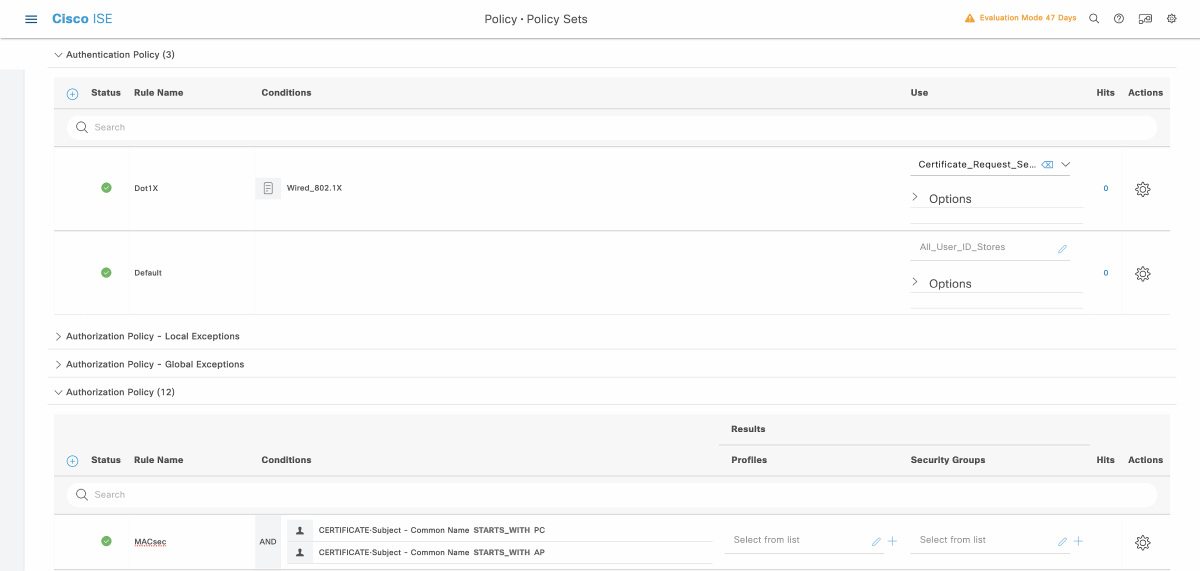Screen dimensions: 1200x571
Task: Click the search magnifier icon in header
Action: (1094, 19)
